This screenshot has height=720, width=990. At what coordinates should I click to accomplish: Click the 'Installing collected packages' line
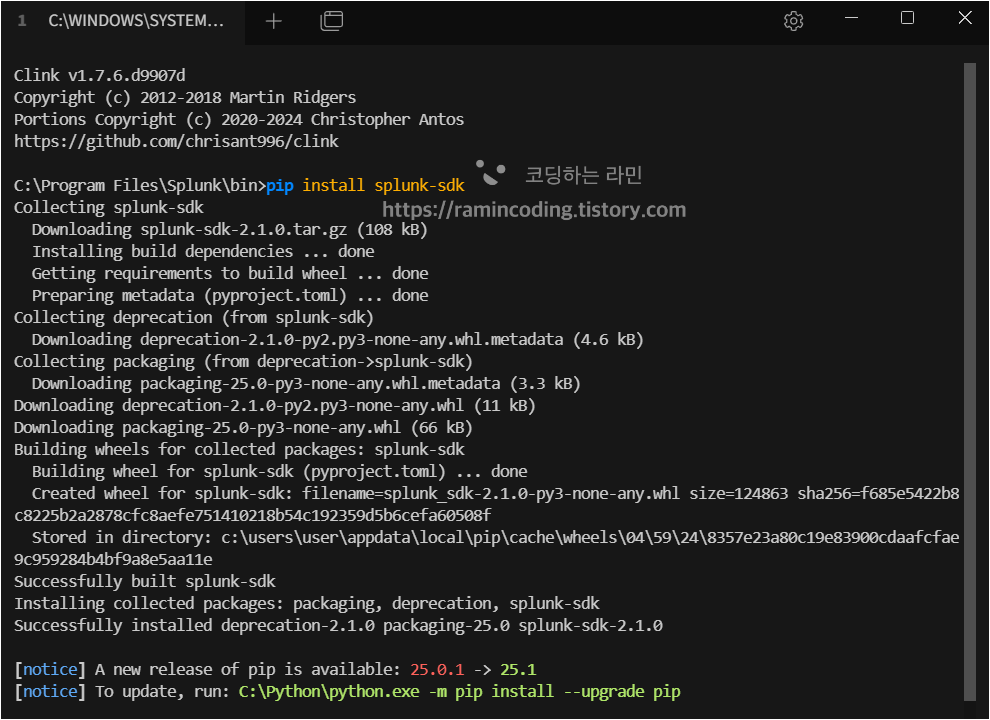click(x=307, y=603)
